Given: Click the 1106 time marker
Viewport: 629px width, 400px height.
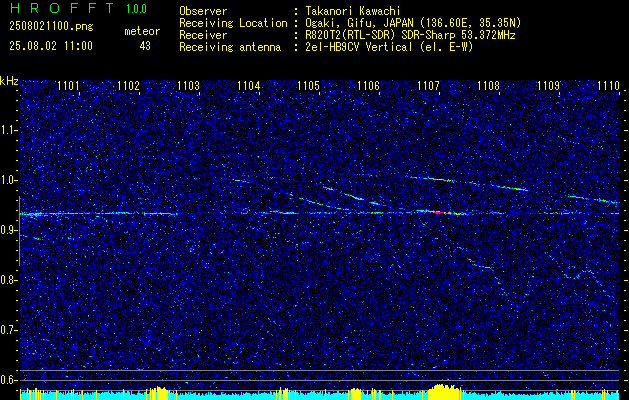Looking at the screenshot, I should (x=369, y=86).
